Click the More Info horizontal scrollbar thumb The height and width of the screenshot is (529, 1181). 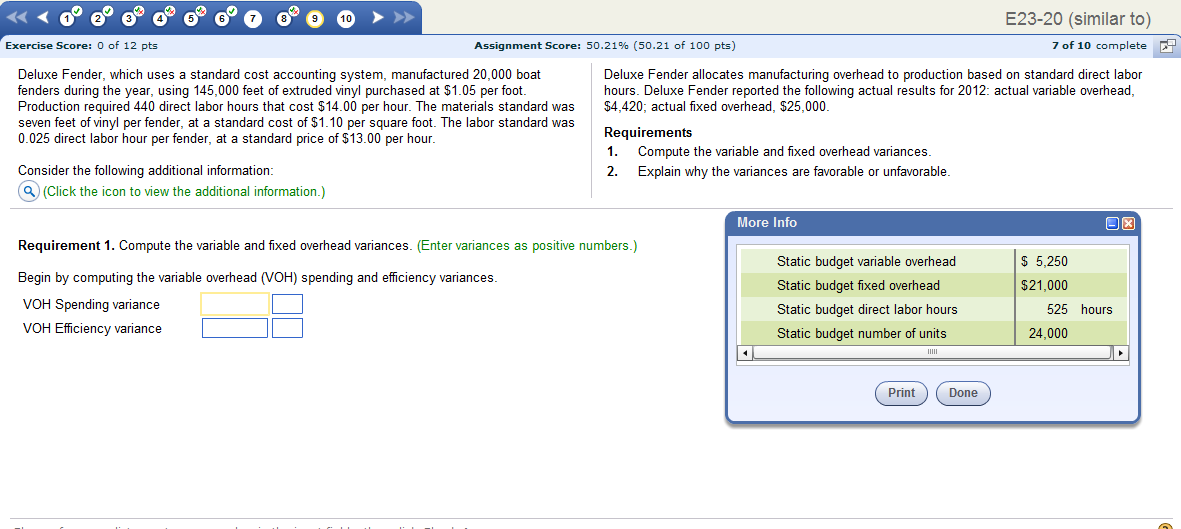click(932, 353)
